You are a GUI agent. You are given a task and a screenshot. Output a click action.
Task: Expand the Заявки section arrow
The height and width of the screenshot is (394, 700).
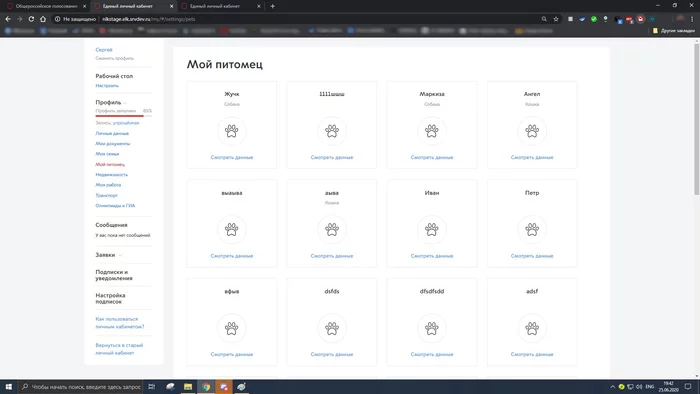[120, 255]
